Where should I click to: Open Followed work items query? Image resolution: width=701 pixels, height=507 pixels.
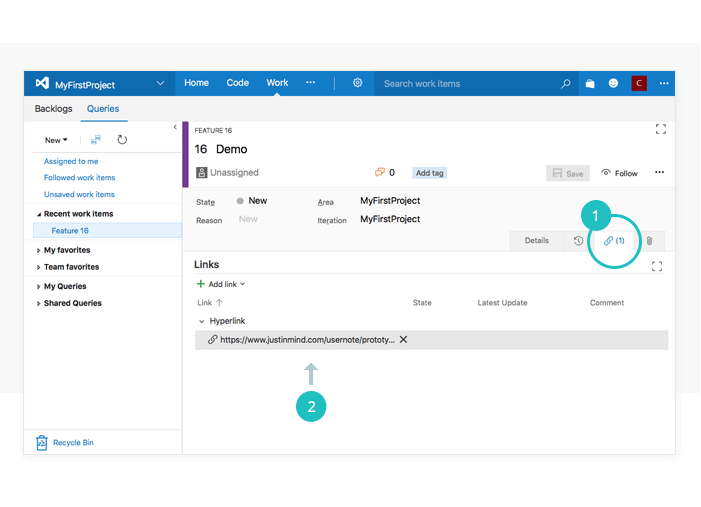click(x=80, y=177)
